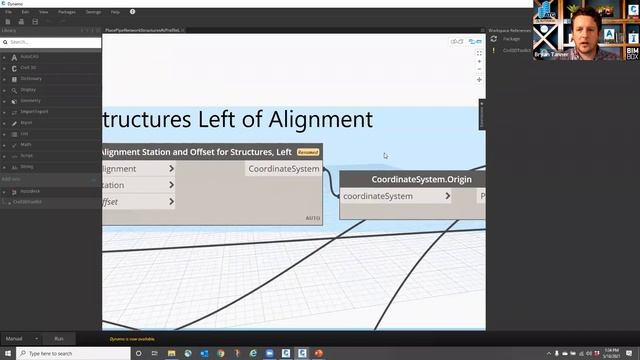Click the Save toolbar icon
This screenshot has width=640, height=360.
(x=35, y=21)
